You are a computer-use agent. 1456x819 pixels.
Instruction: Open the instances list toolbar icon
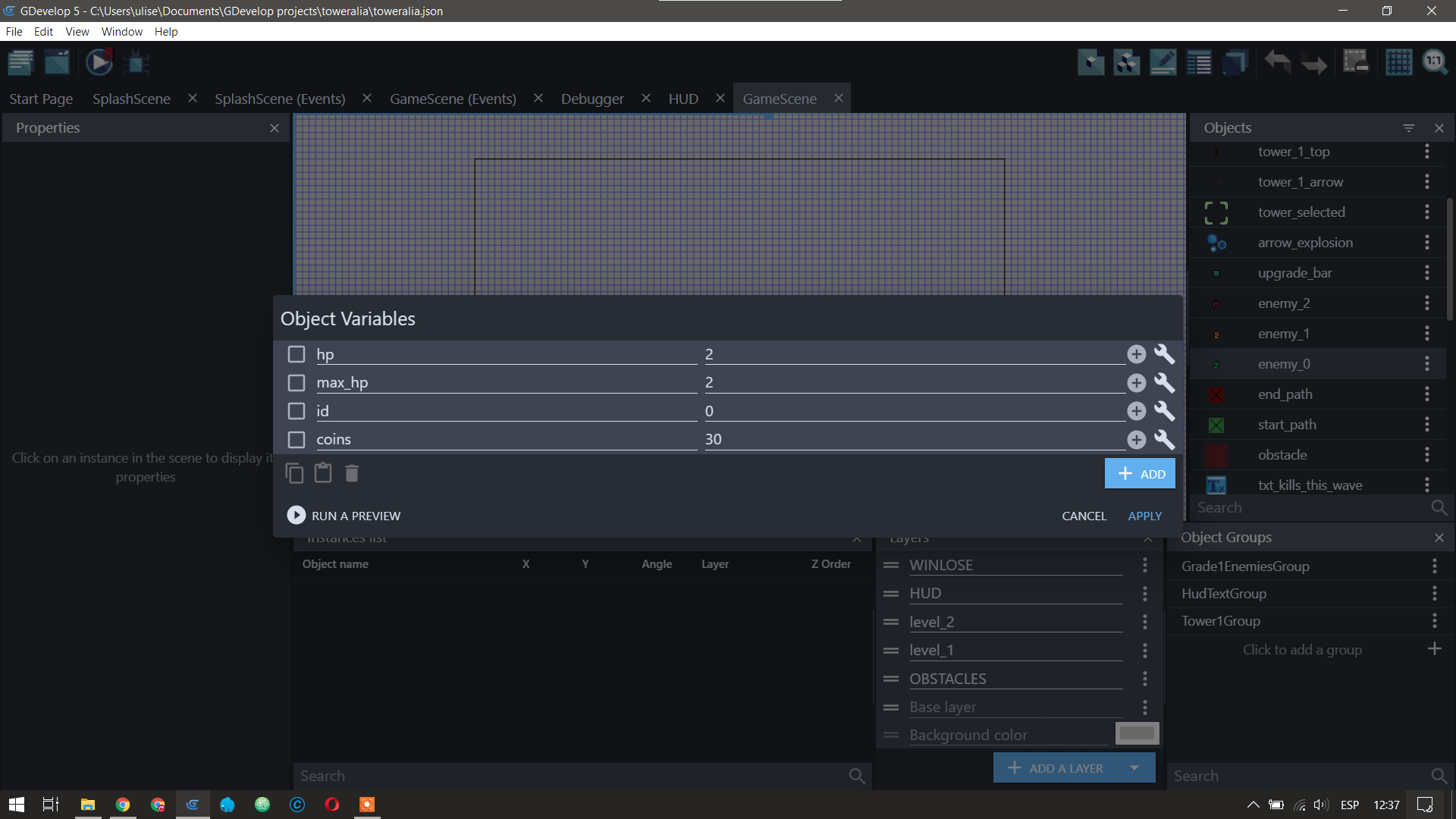pyautogui.click(x=1199, y=62)
